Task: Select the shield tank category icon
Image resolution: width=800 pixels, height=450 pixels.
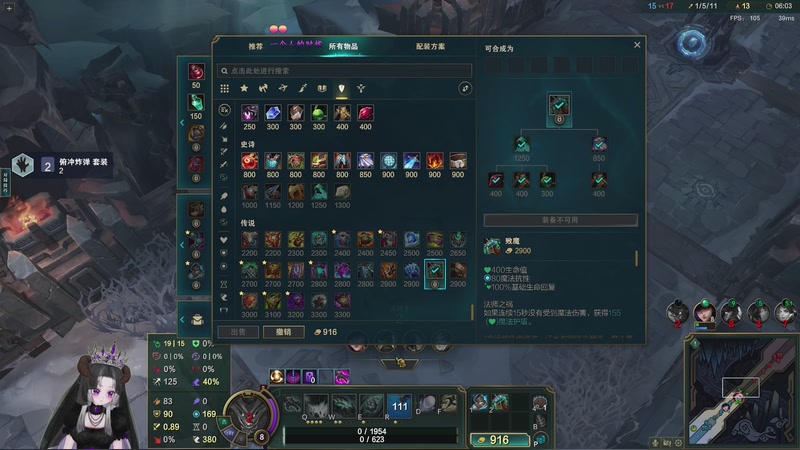Action: tap(341, 88)
